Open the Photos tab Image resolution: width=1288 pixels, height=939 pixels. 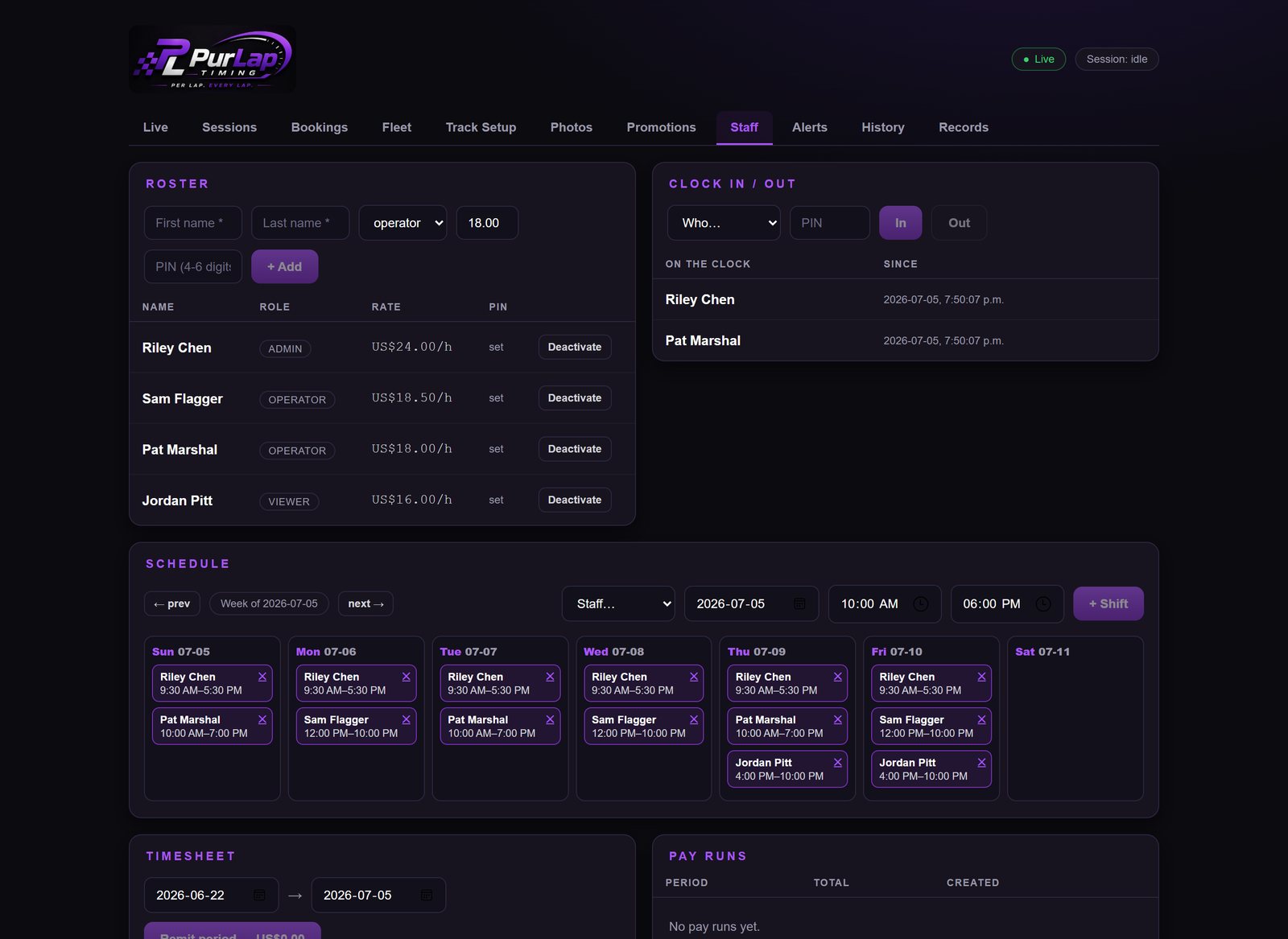[x=572, y=127]
